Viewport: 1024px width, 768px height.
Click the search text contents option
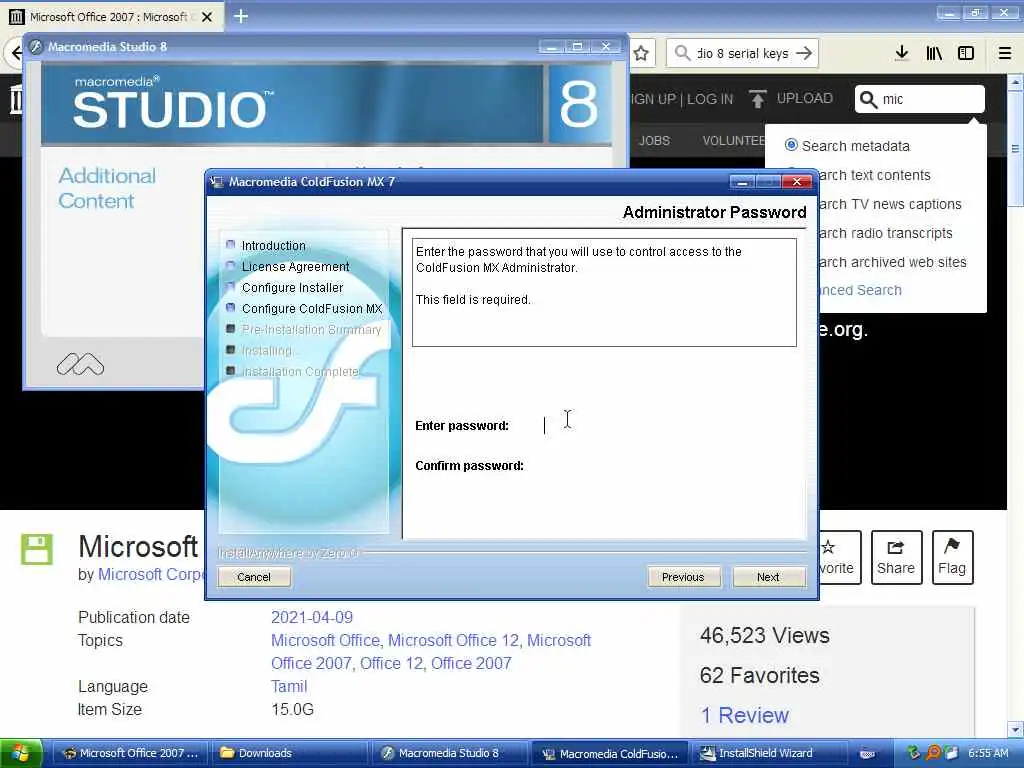pyautogui.click(x=874, y=175)
